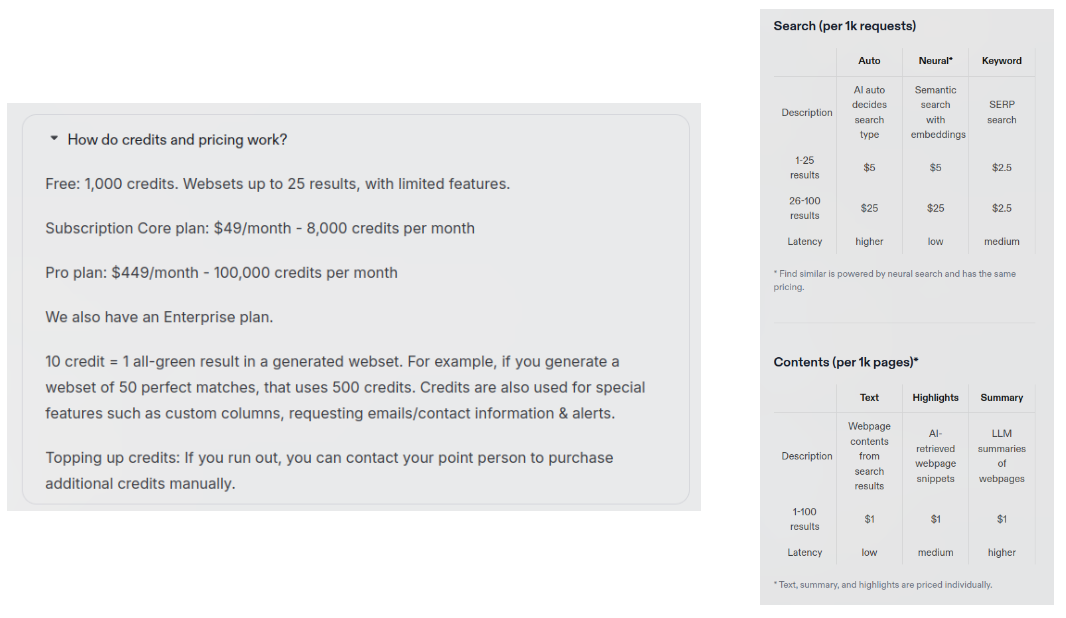Select the Summary column header

(x=1001, y=398)
